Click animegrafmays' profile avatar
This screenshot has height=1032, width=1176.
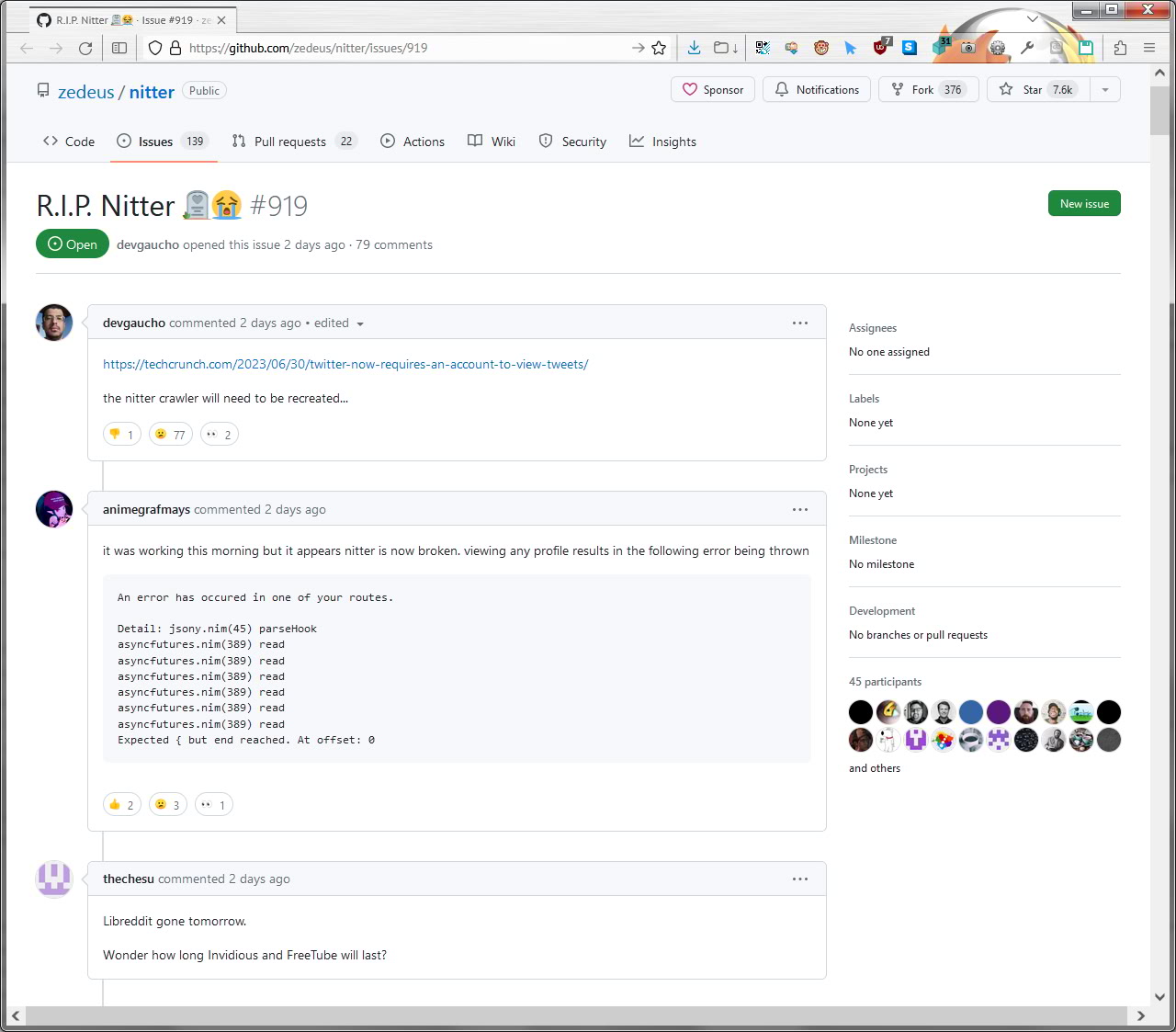click(54, 509)
